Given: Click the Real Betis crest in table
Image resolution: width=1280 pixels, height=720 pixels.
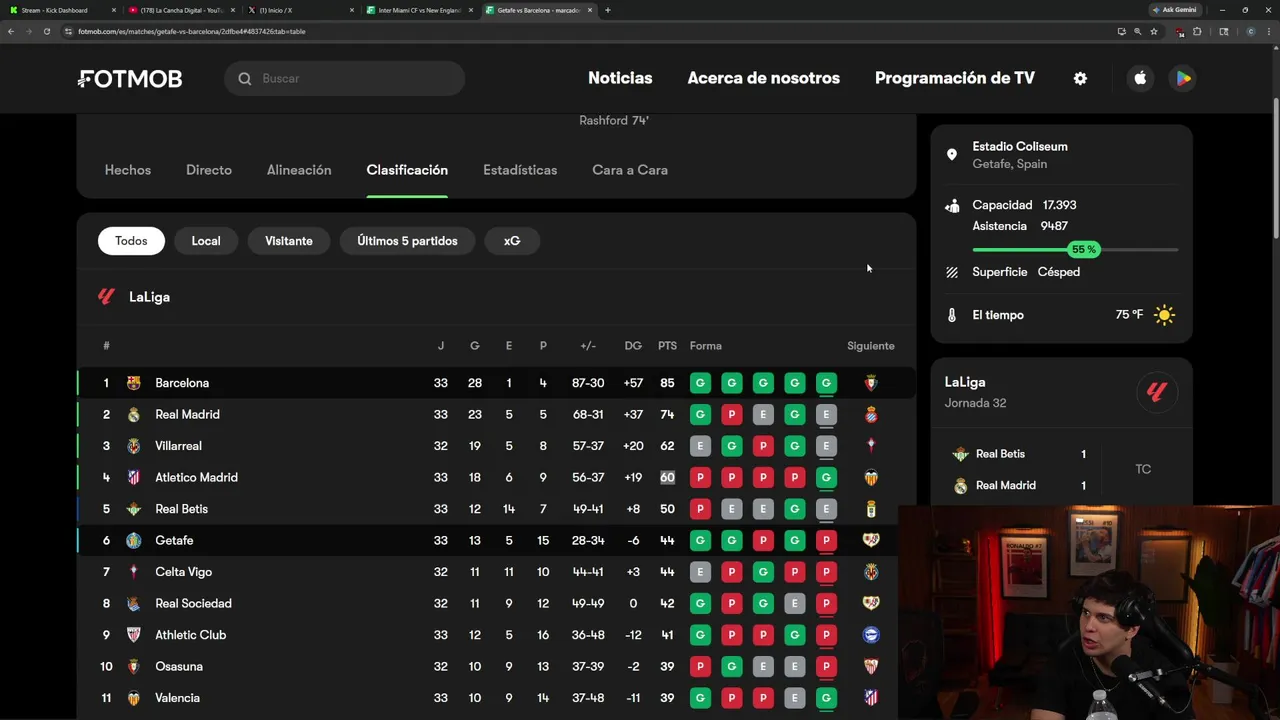Looking at the screenshot, I should pos(134,509).
